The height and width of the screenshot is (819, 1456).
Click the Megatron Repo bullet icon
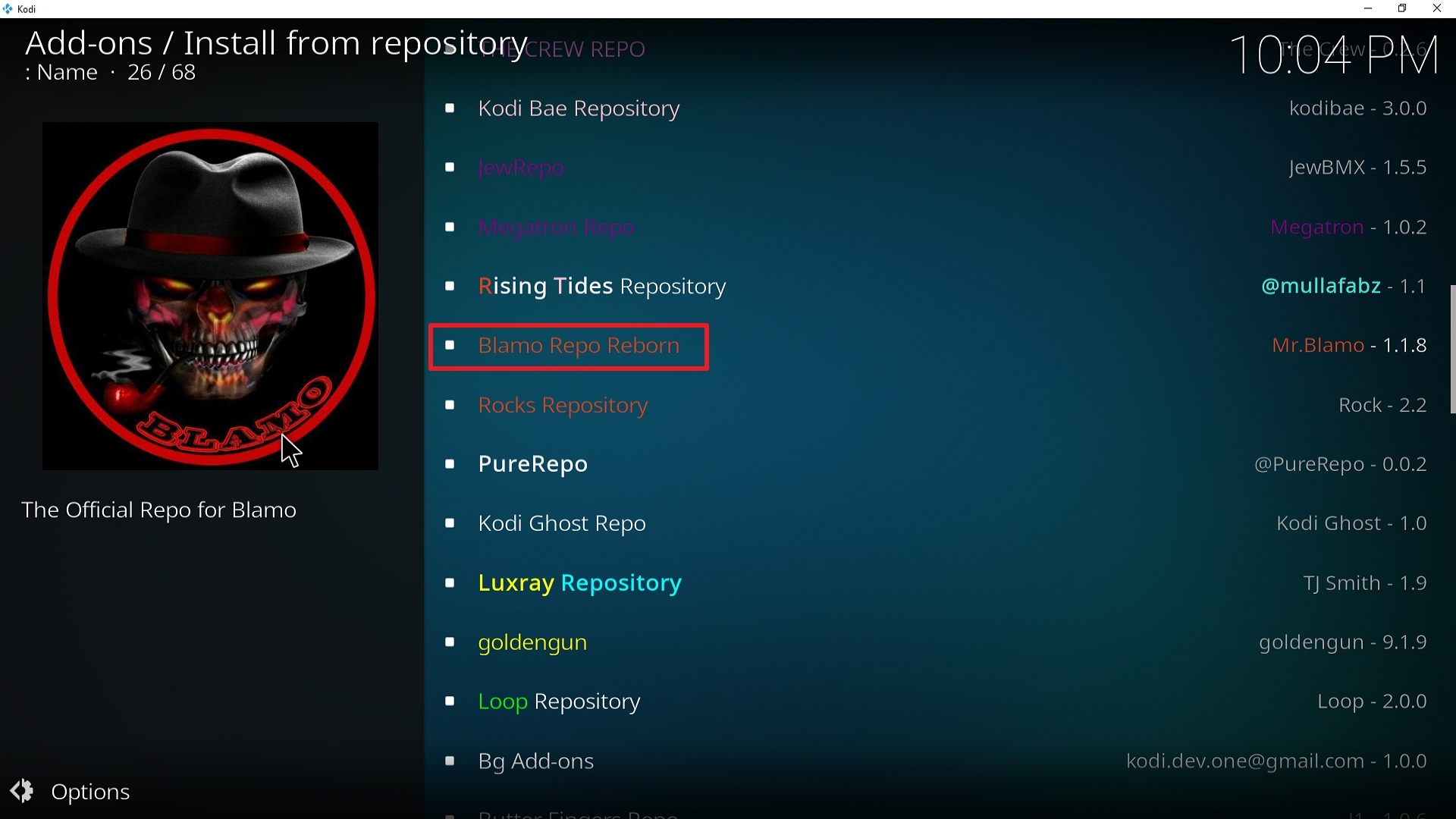point(450,227)
